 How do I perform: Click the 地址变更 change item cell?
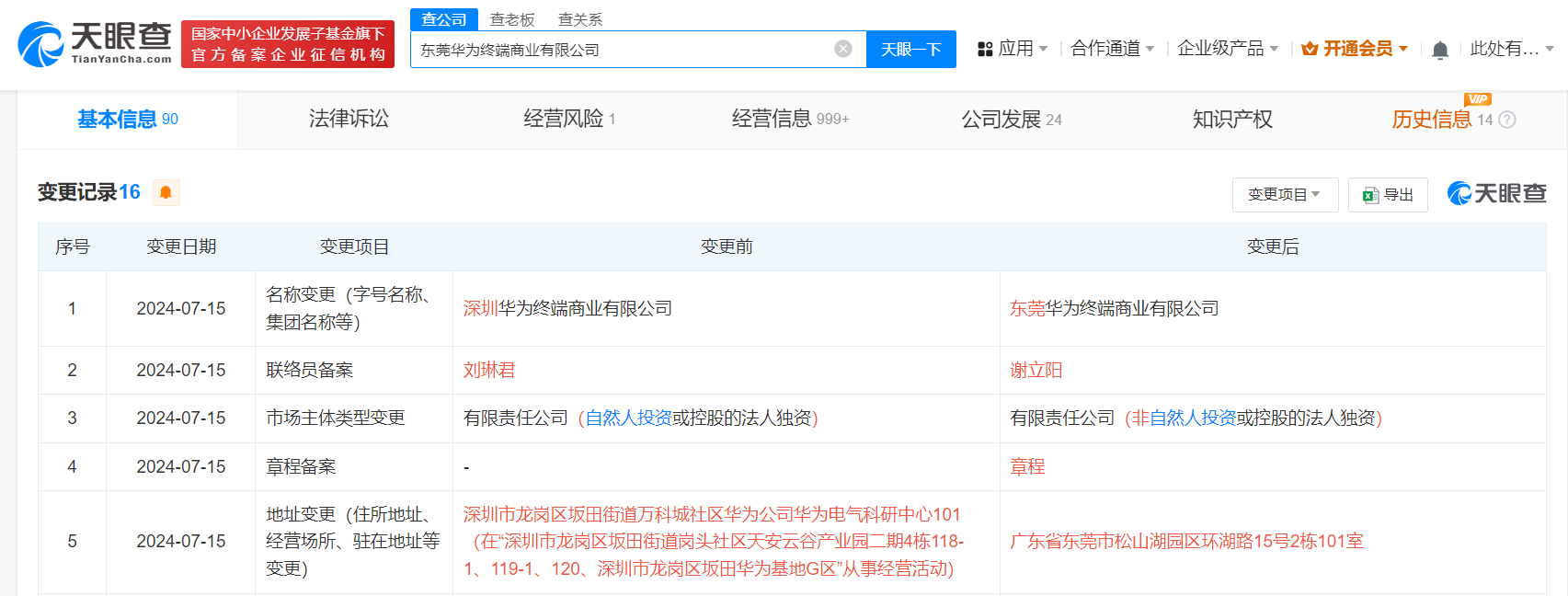click(x=353, y=542)
